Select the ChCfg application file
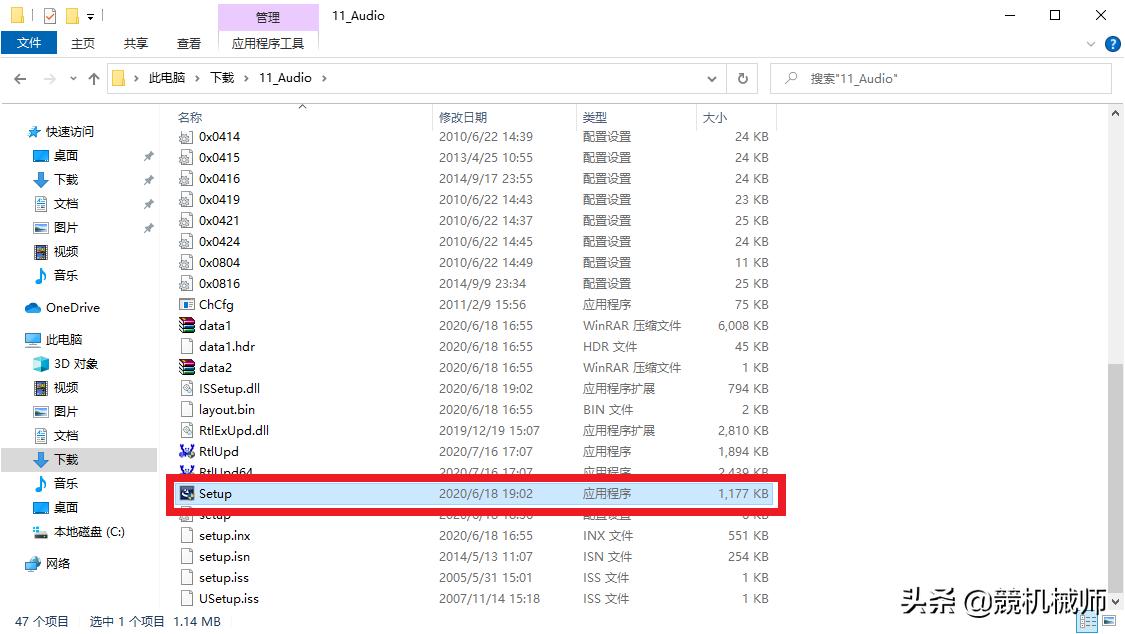Viewport: 1125px width, 634px height. [213, 304]
